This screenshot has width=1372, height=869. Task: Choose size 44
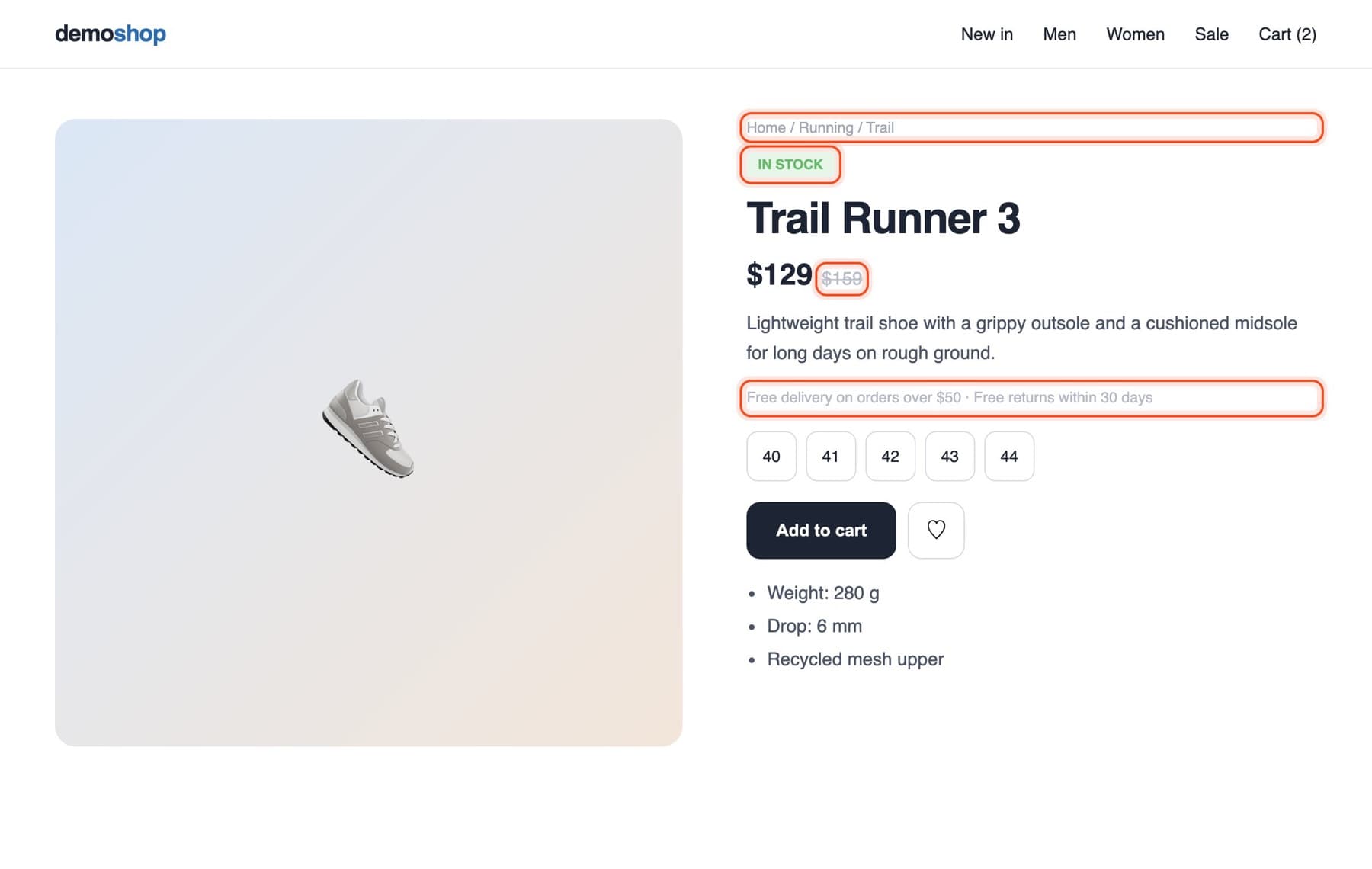[x=1009, y=456]
